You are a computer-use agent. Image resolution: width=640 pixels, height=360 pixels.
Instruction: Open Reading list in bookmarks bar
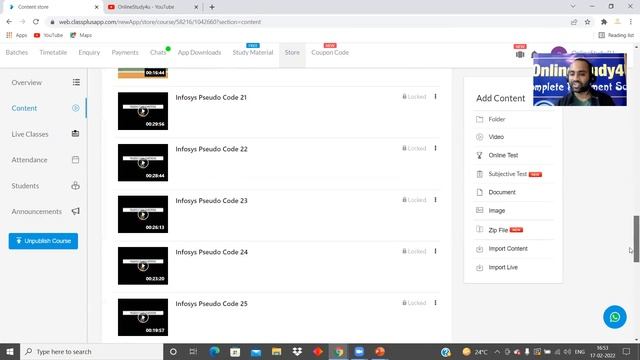[x=616, y=36]
